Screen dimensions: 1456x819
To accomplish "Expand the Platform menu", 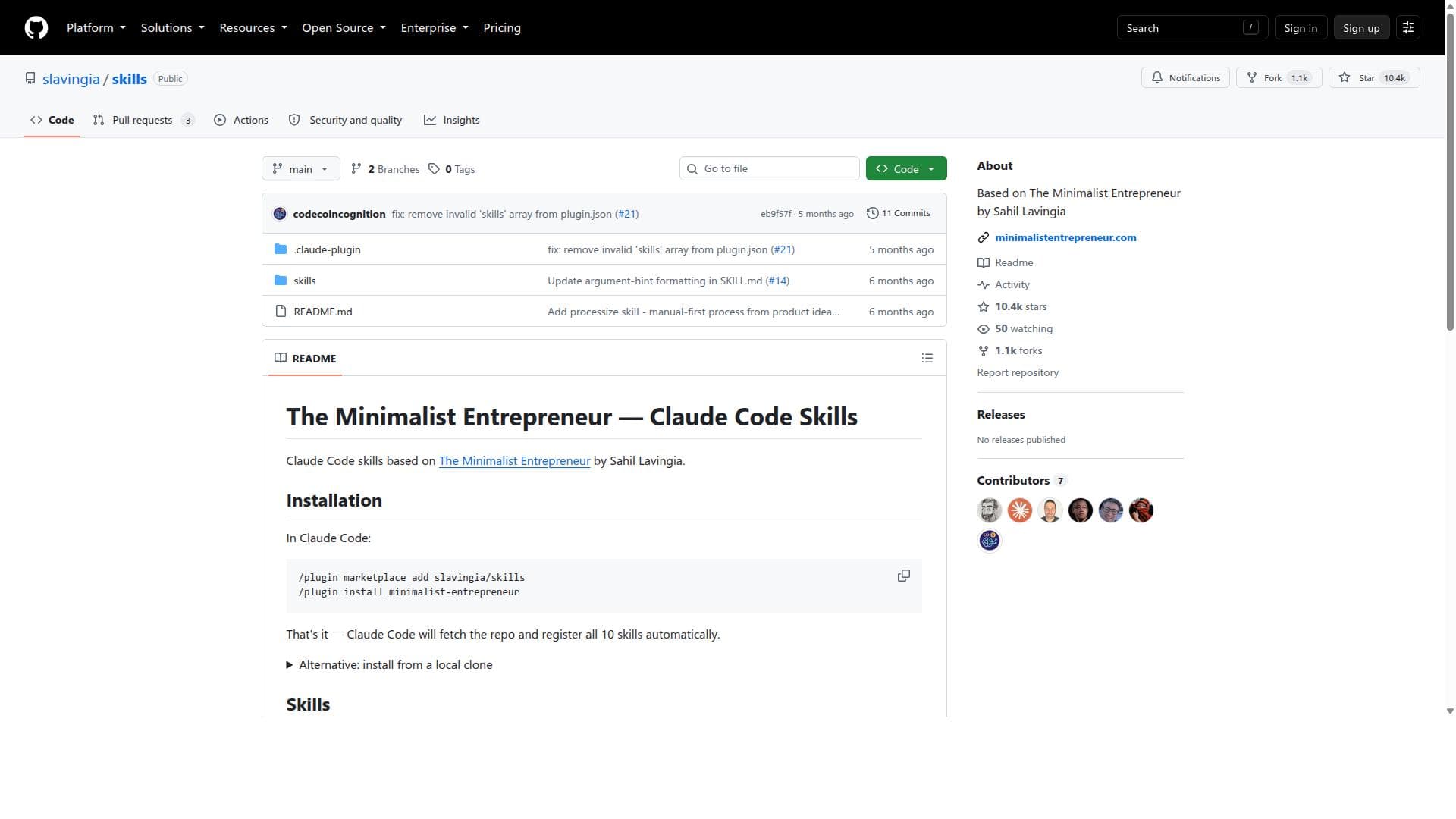I will [x=96, y=28].
